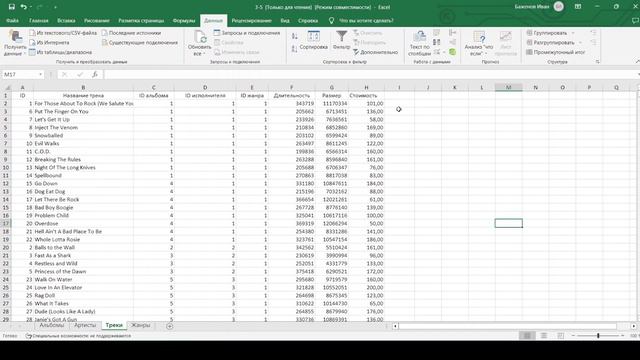Open the Анализ "что если" dropdown
This screenshot has height=360, width=640.
click(x=479, y=43)
